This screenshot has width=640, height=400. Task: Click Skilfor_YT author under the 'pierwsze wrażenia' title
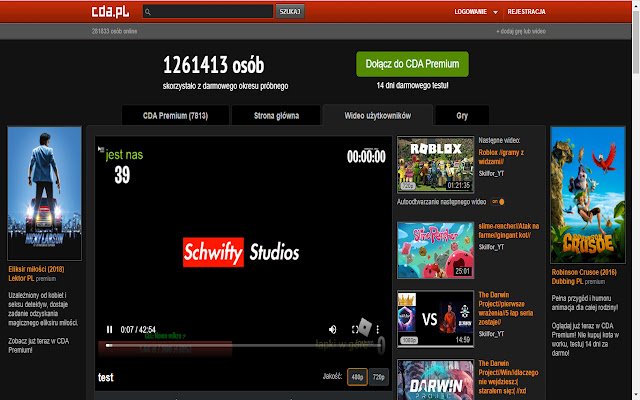(x=491, y=334)
